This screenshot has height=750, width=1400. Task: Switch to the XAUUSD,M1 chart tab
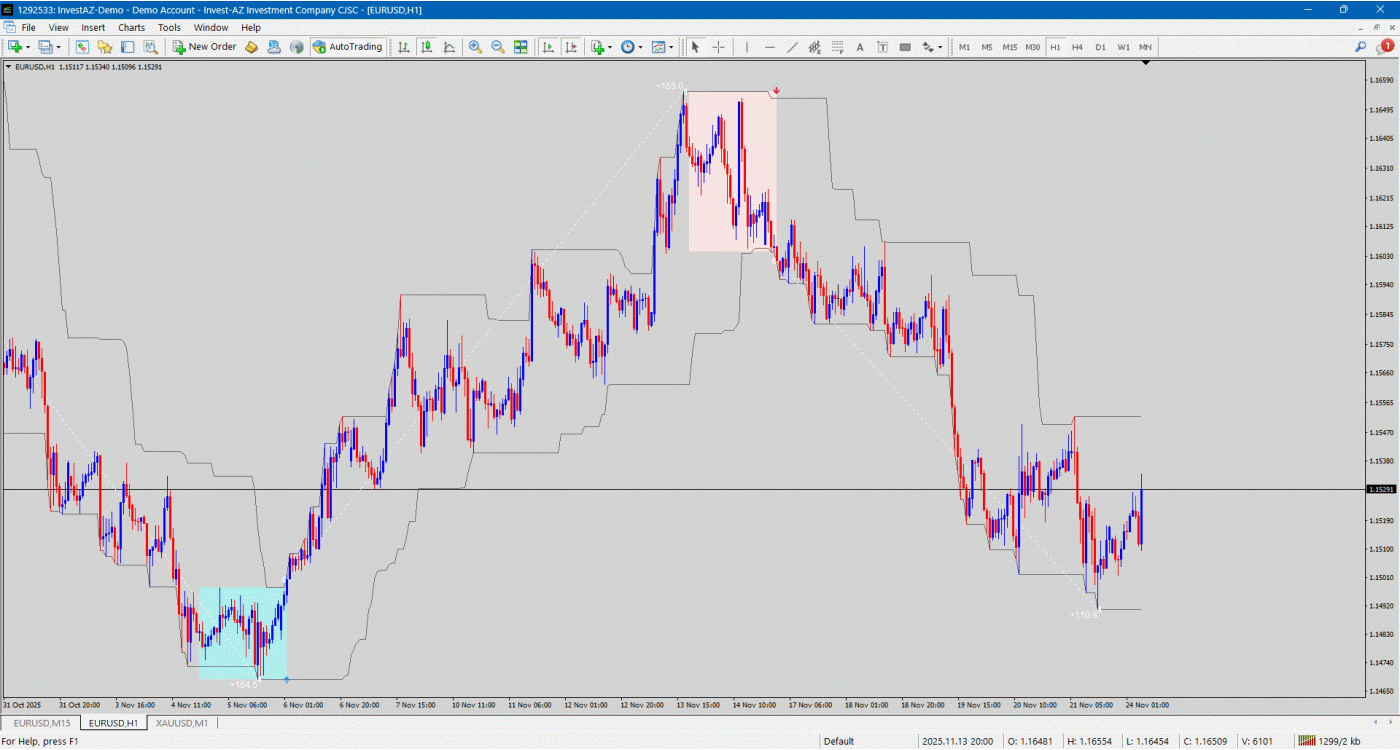coord(182,723)
